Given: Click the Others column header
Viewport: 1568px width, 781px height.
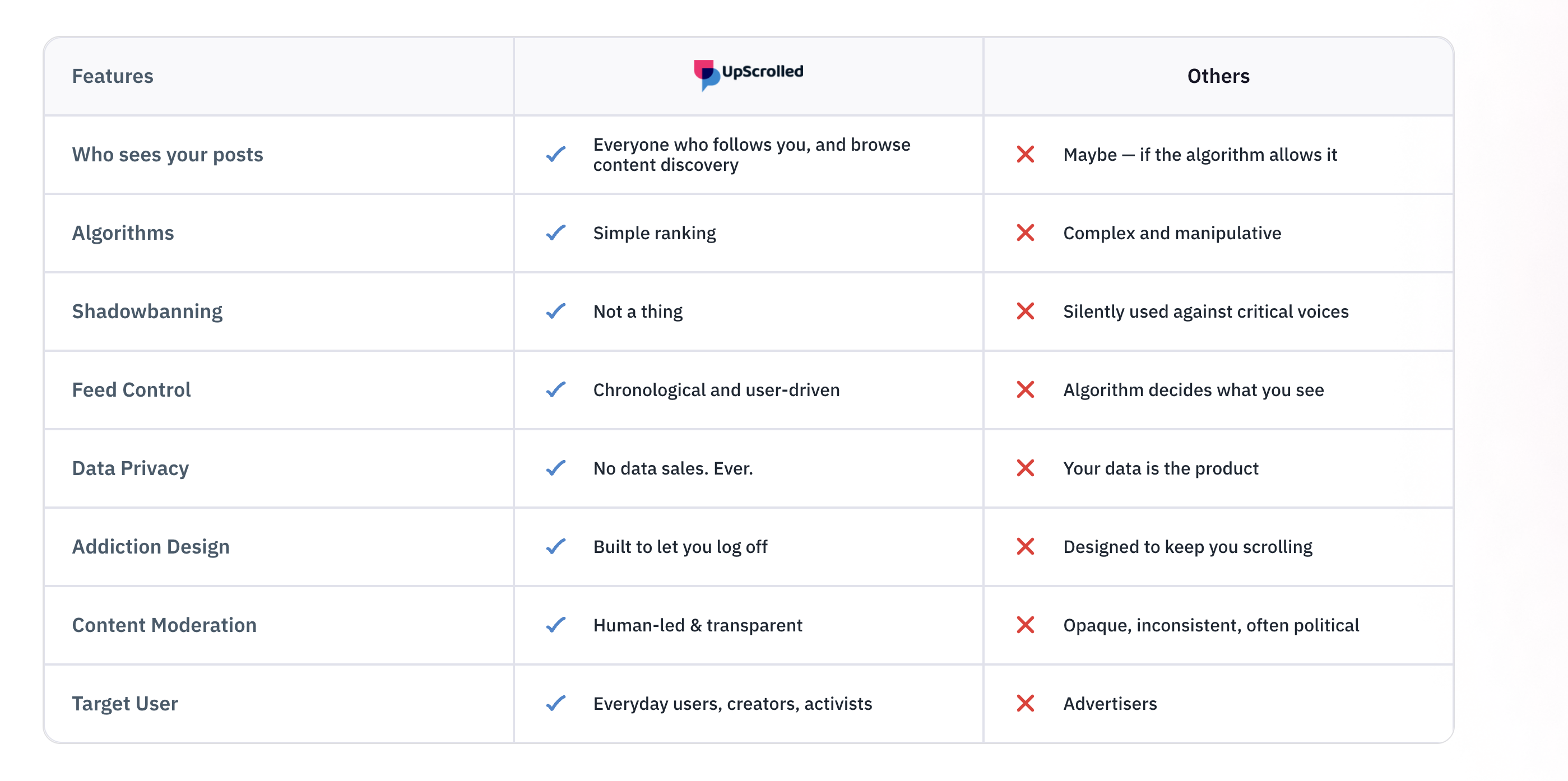Looking at the screenshot, I should (1218, 76).
